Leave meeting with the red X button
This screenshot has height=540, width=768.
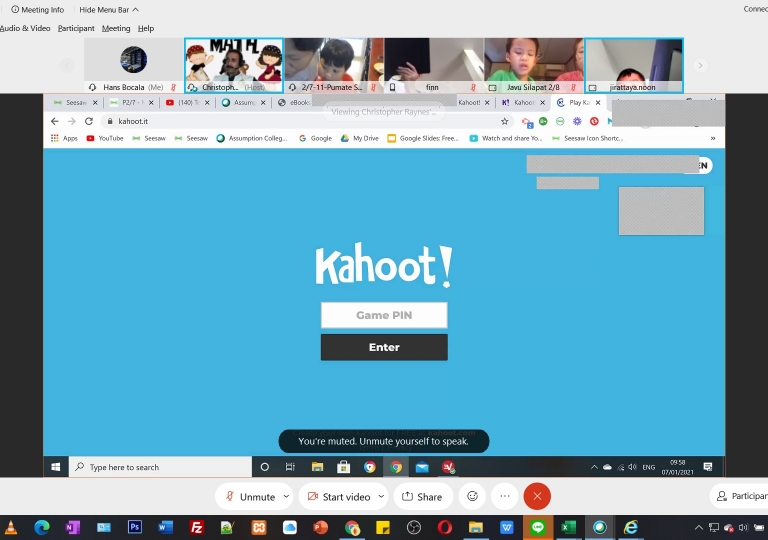(x=537, y=496)
